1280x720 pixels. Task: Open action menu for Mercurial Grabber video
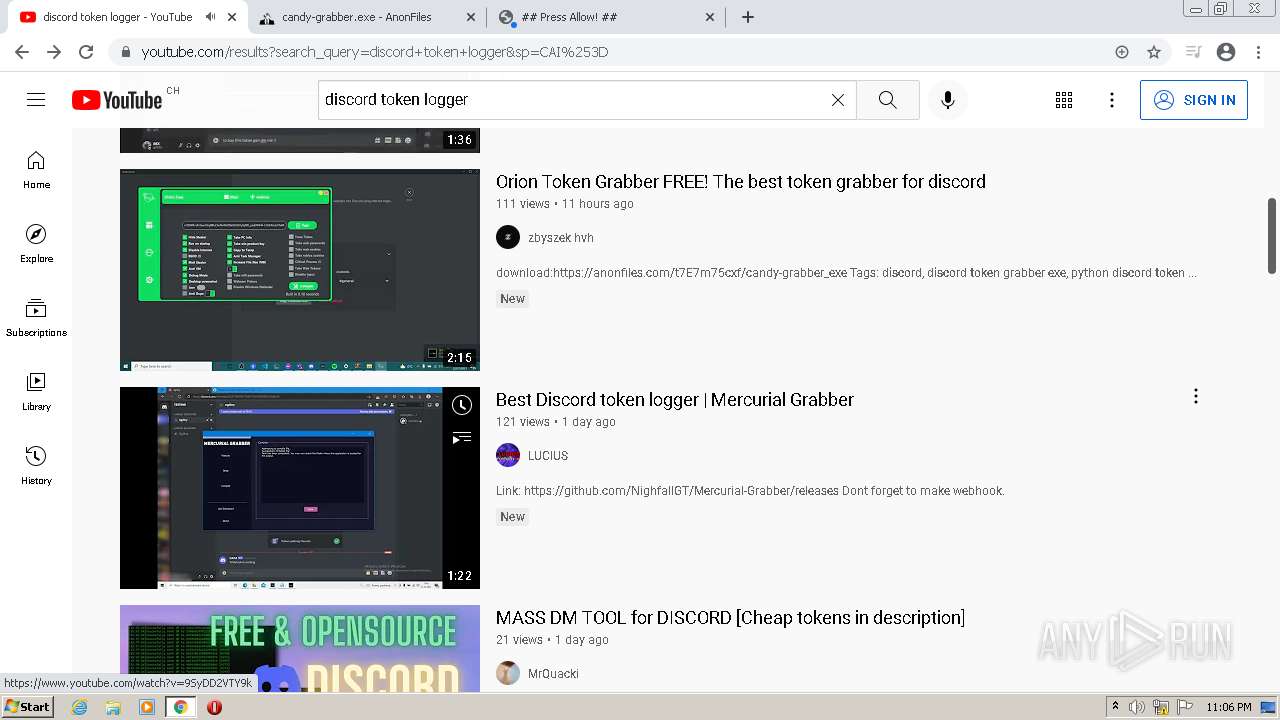[x=1196, y=397]
